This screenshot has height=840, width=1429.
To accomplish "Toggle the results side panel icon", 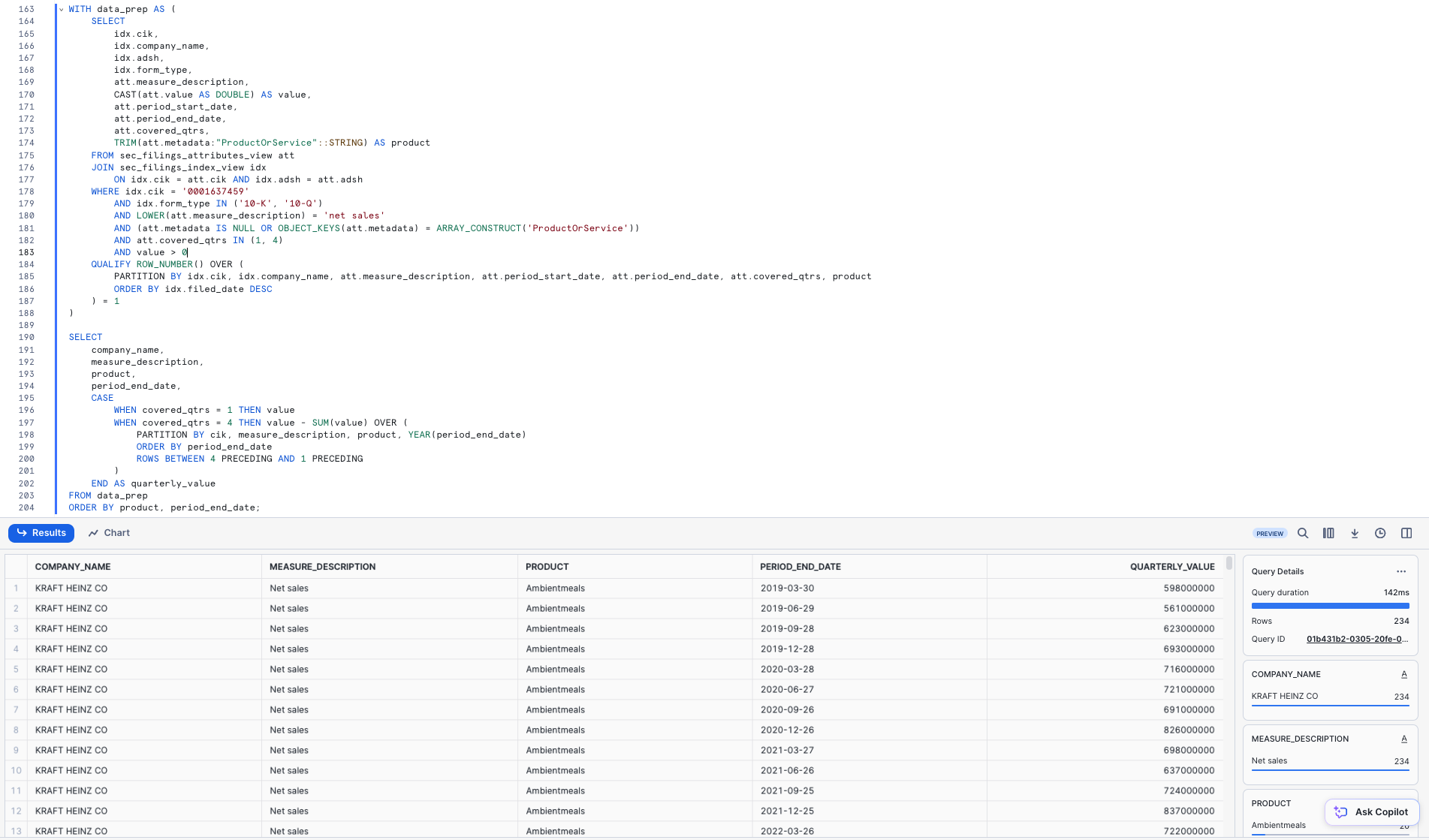I will (x=1406, y=533).
